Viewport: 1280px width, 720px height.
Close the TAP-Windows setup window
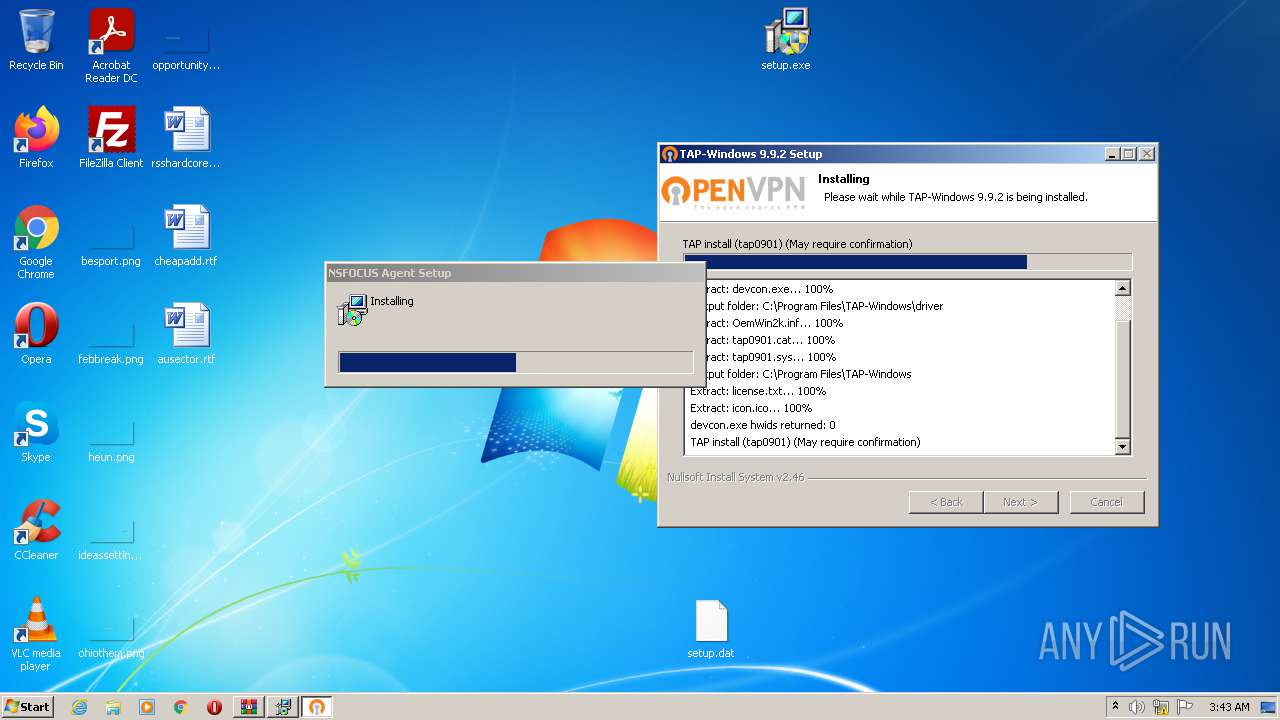1147,154
